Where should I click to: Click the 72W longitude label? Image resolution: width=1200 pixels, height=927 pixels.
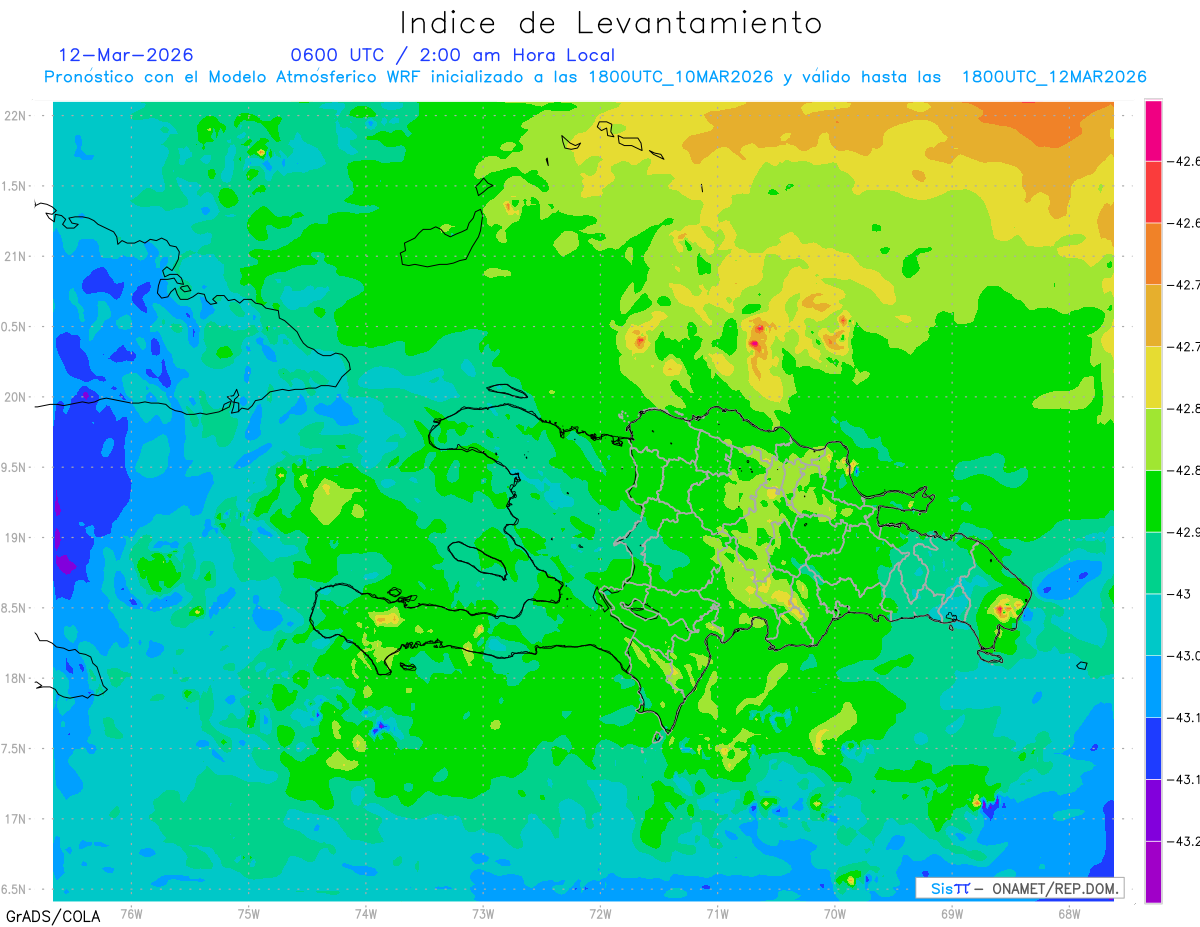point(600,912)
